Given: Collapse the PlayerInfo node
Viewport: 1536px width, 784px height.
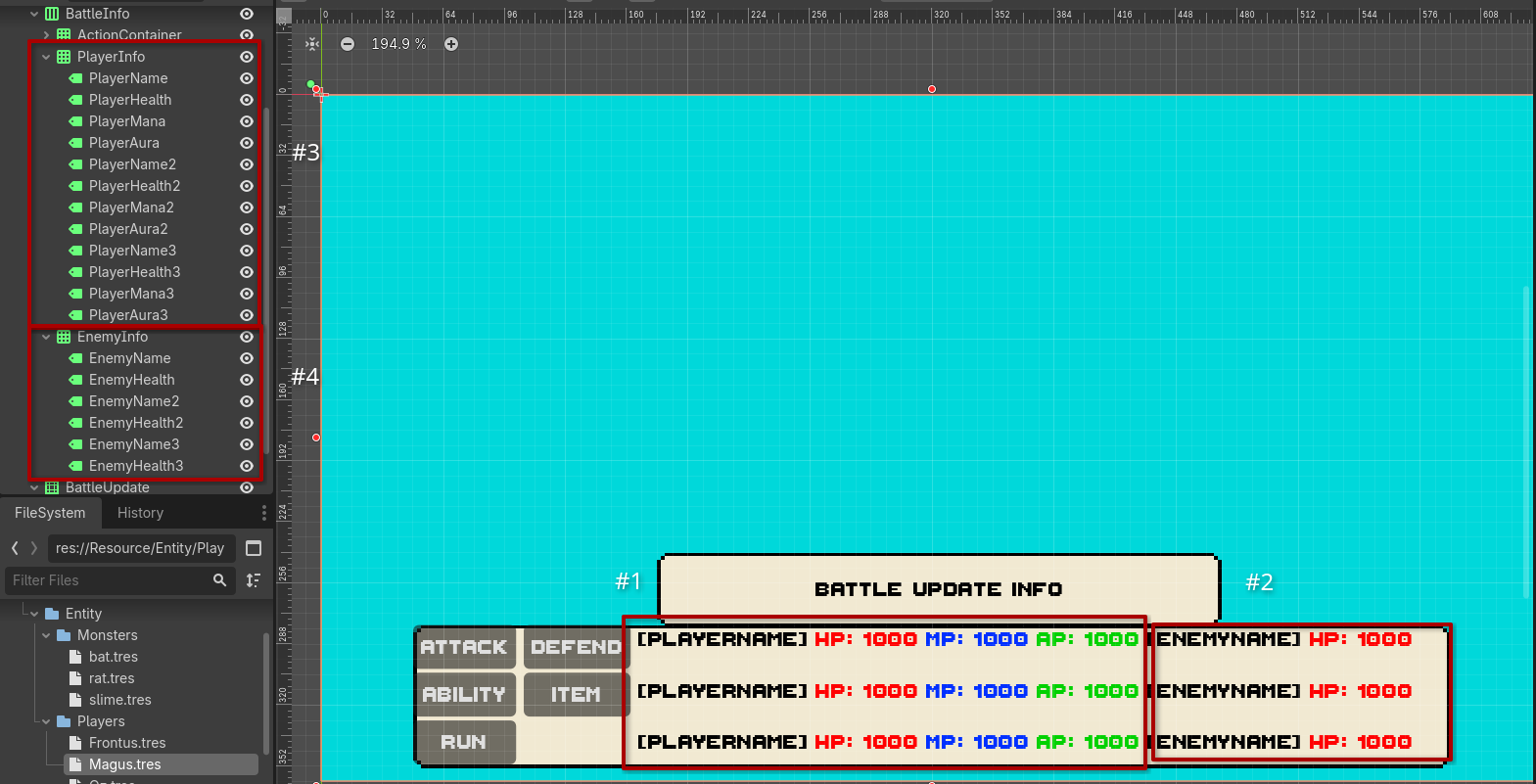Looking at the screenshot, I should click(46, 57).
